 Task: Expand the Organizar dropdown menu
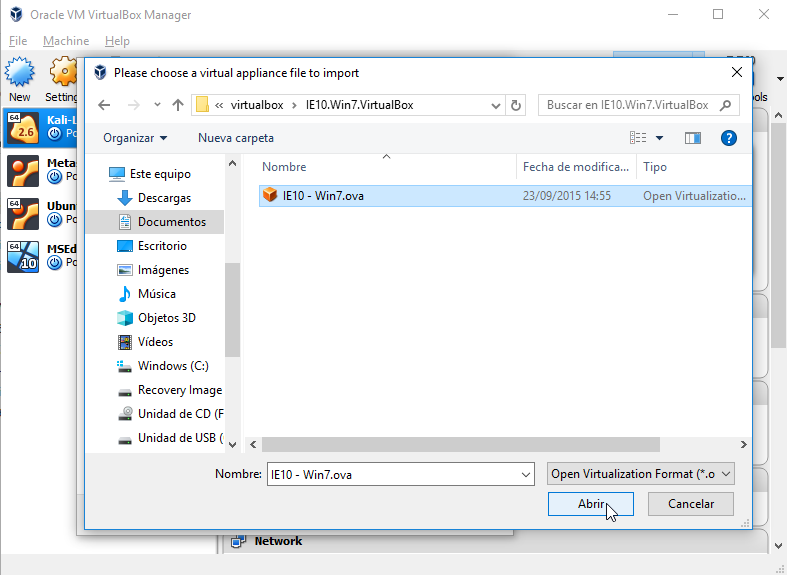tap(135, 138)
